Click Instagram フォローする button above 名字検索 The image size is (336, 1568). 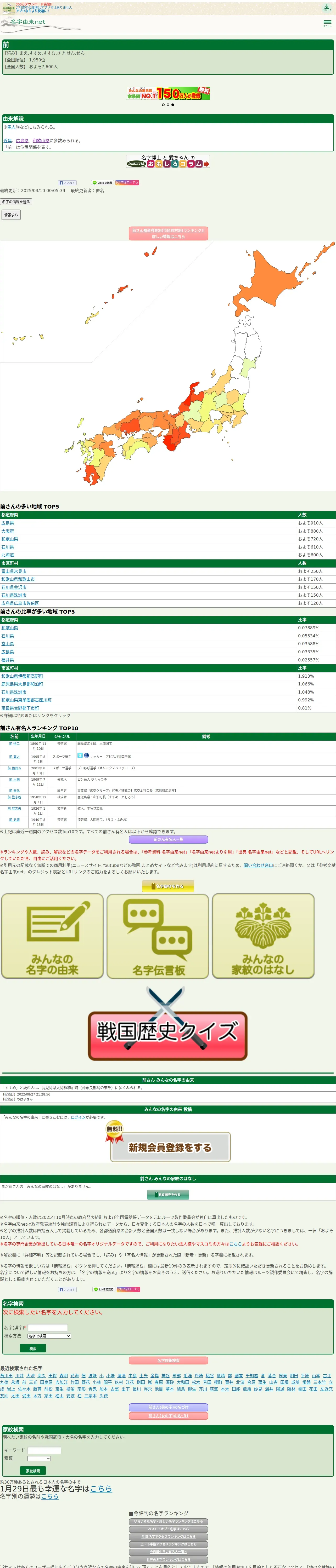tap(129, 1289)
